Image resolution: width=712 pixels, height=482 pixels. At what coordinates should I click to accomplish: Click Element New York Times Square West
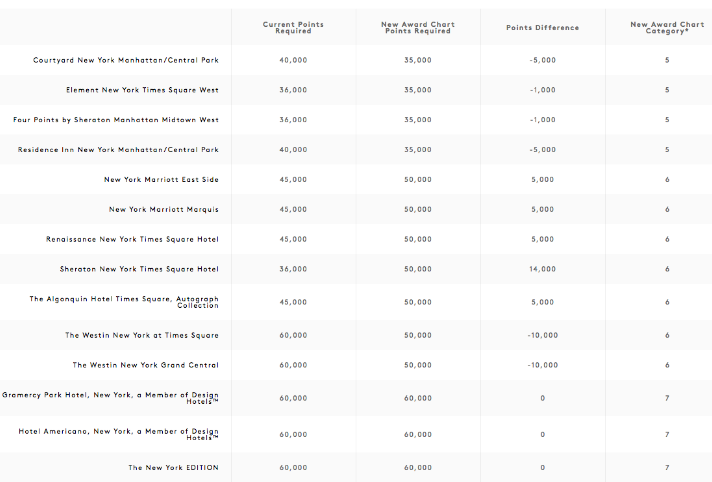point(142,90)
